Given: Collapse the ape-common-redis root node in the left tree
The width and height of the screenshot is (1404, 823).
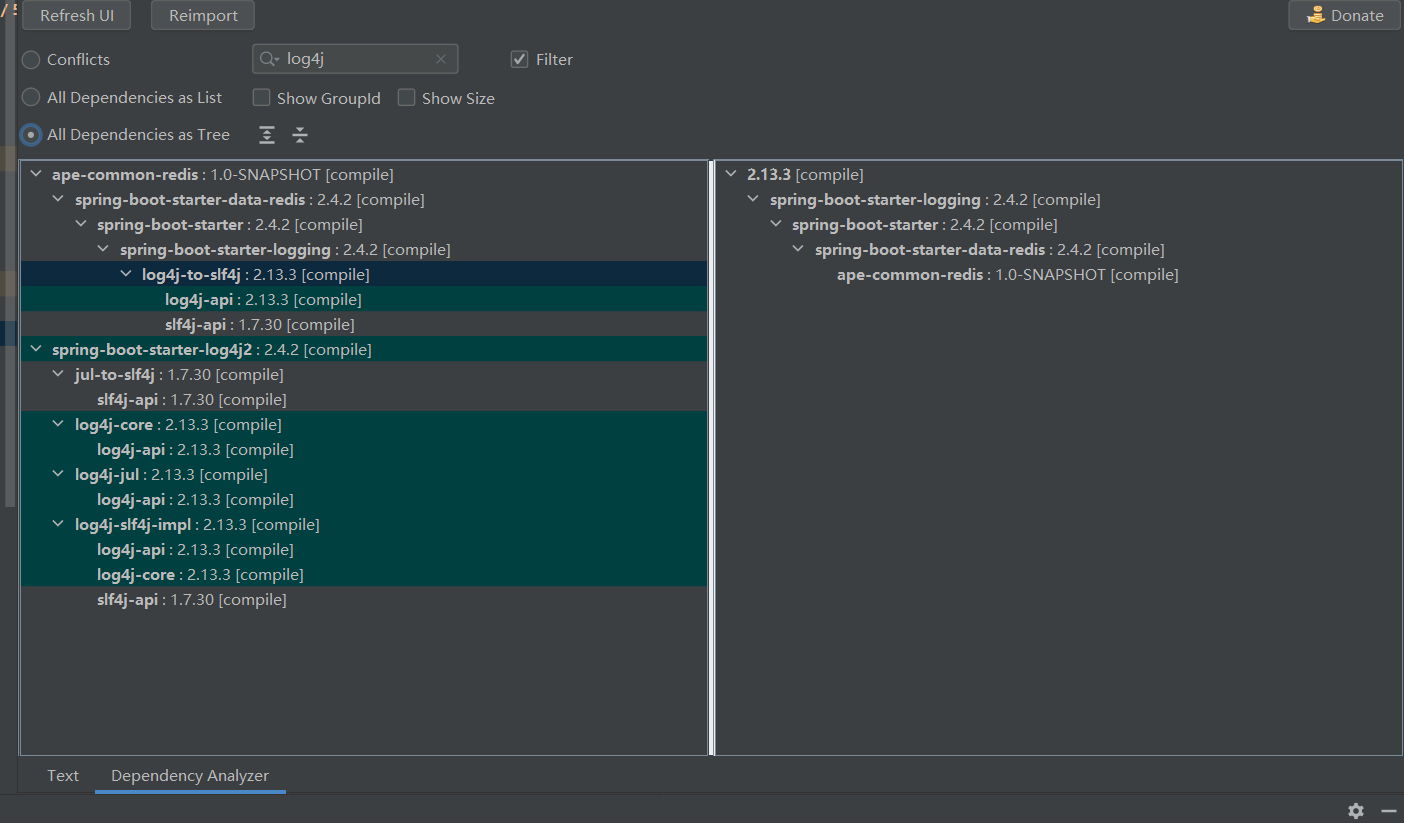Looking at the screenshot, I should (37, 174).
